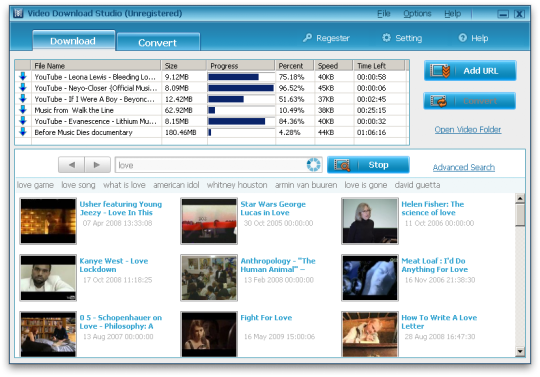Viewport: 540px width, 377px height.
Task: Open Video Folder link
Action: click(x=468, y=129)
